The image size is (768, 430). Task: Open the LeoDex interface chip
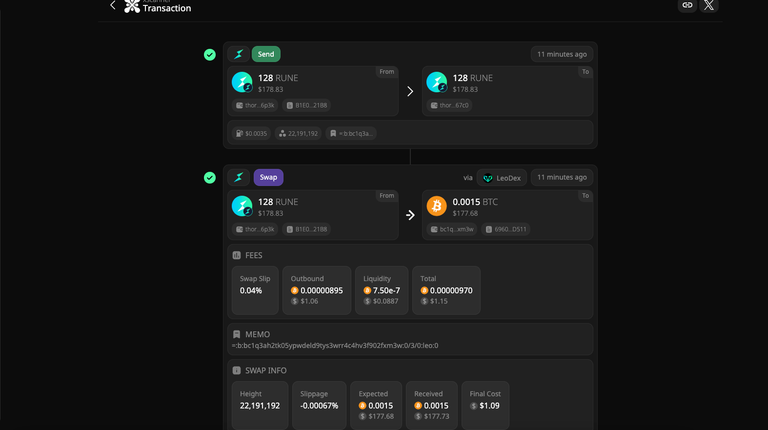point(502,178)
